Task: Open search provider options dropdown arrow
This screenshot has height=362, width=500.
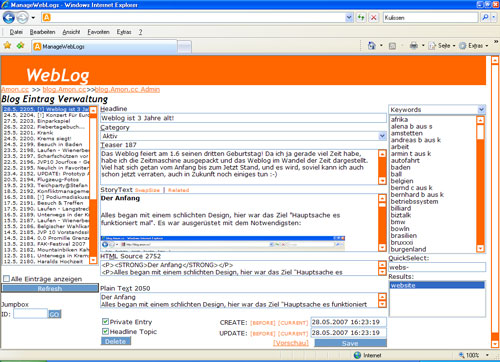Action: pos(494,17)
